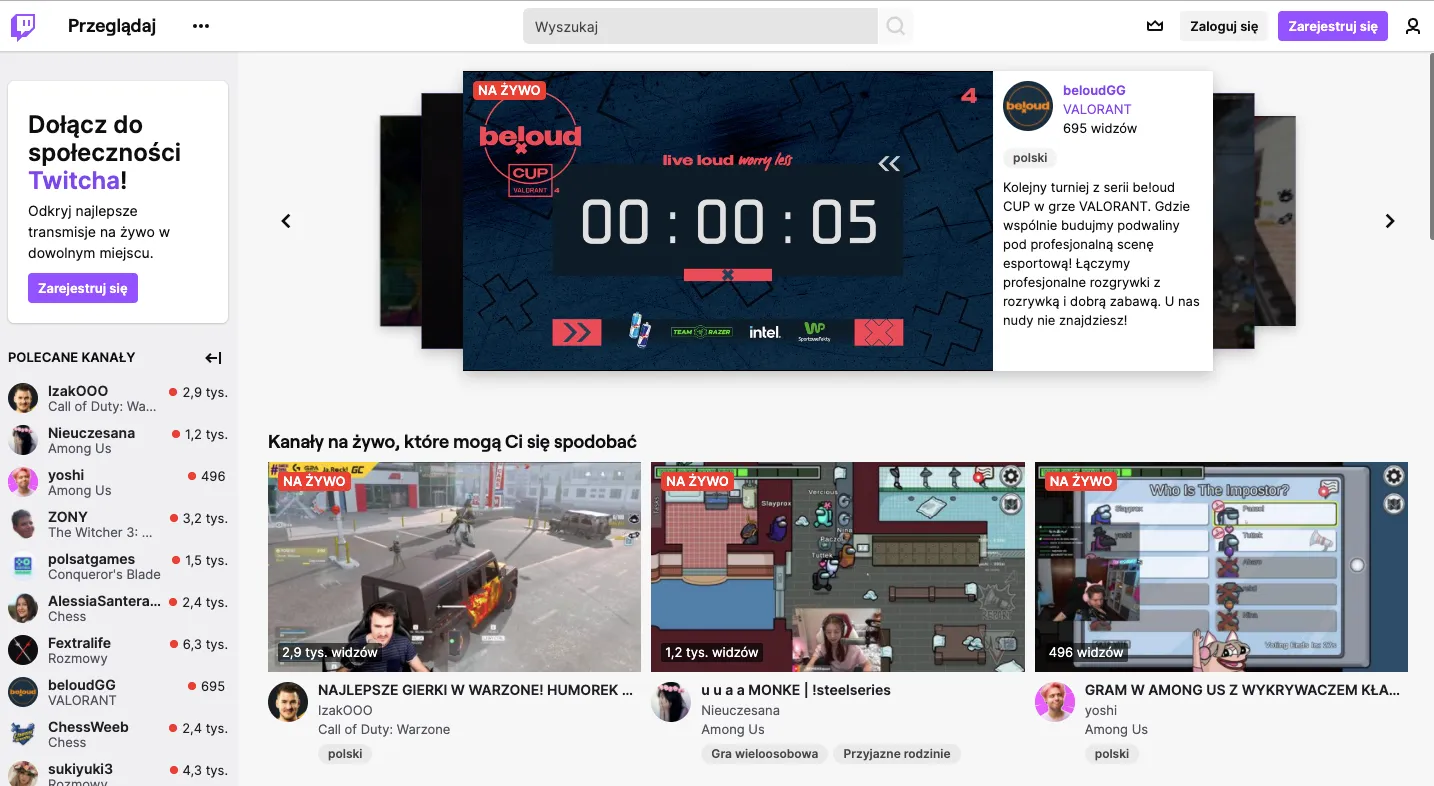Open VALORANT category link in featured panel
This screenshot has height=786, width=1434.
click(1097, 109)
